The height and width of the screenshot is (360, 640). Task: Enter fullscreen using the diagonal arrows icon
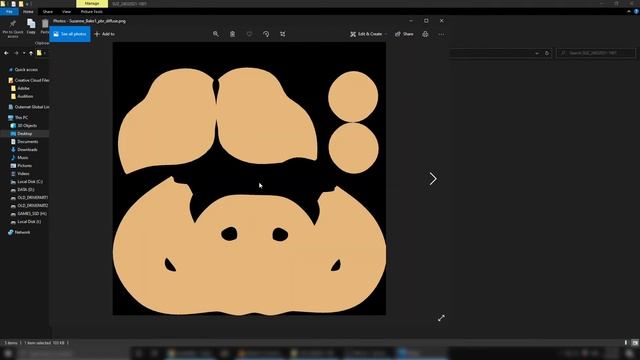441,318
